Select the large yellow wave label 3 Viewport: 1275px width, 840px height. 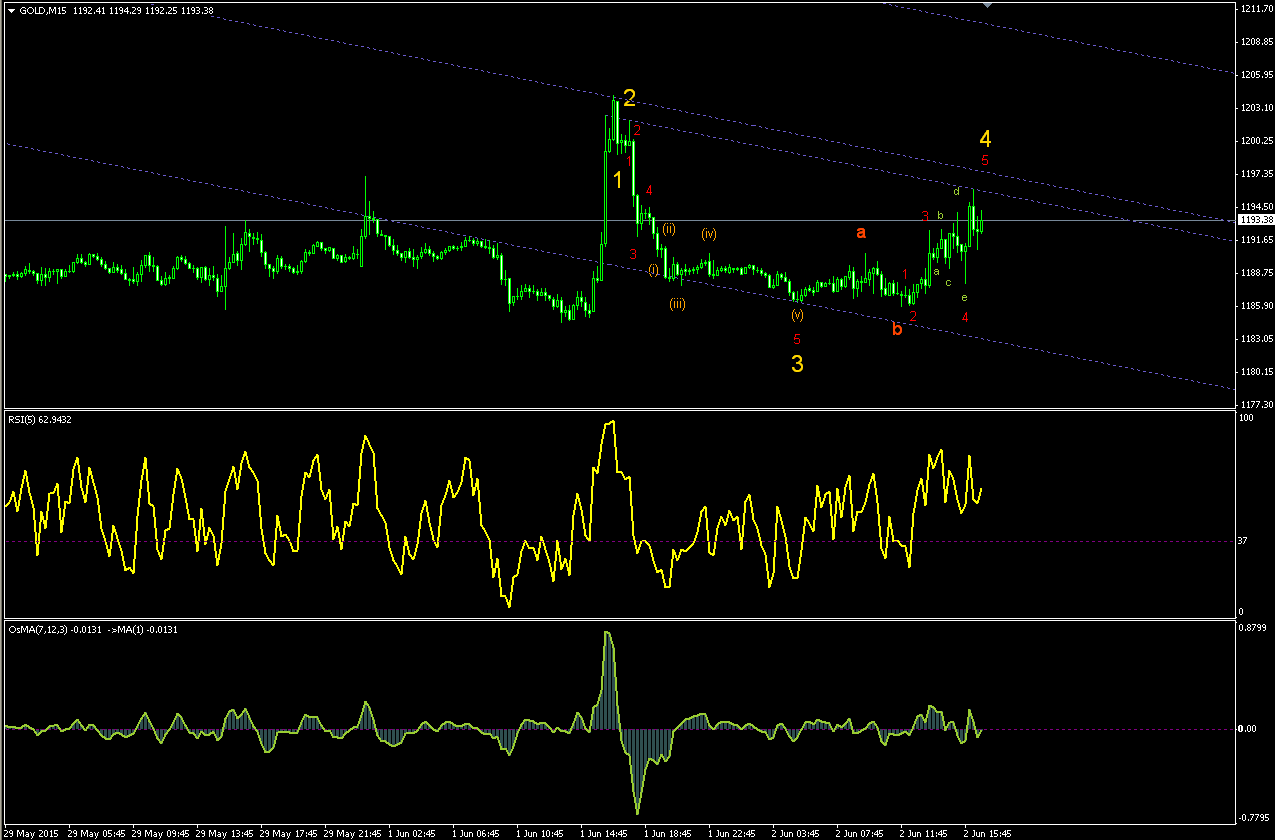pos(797,364)
